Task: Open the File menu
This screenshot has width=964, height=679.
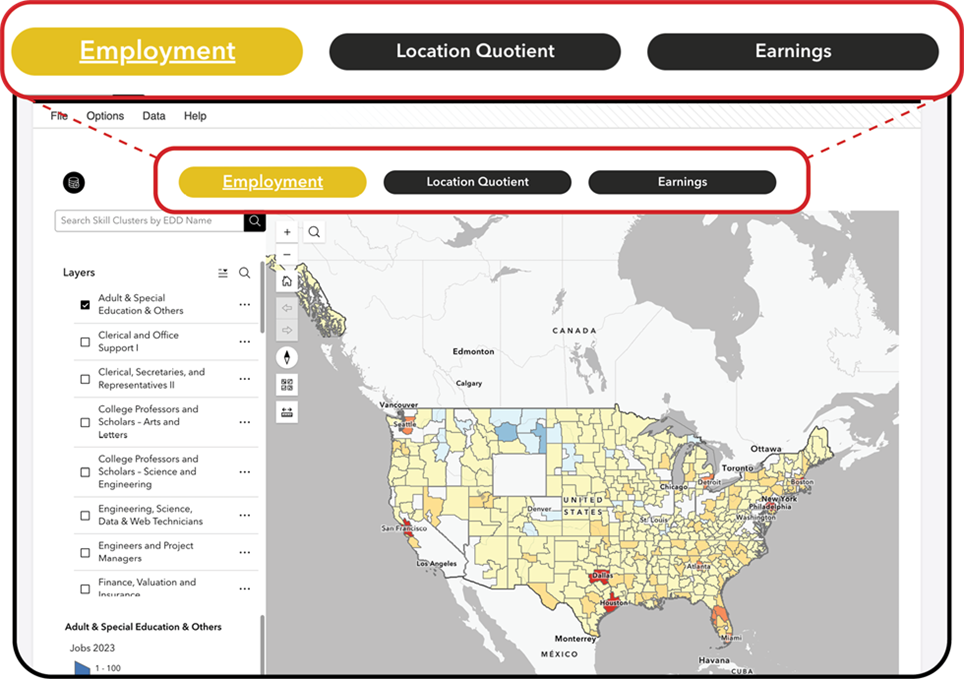Action: coord(59,116)
